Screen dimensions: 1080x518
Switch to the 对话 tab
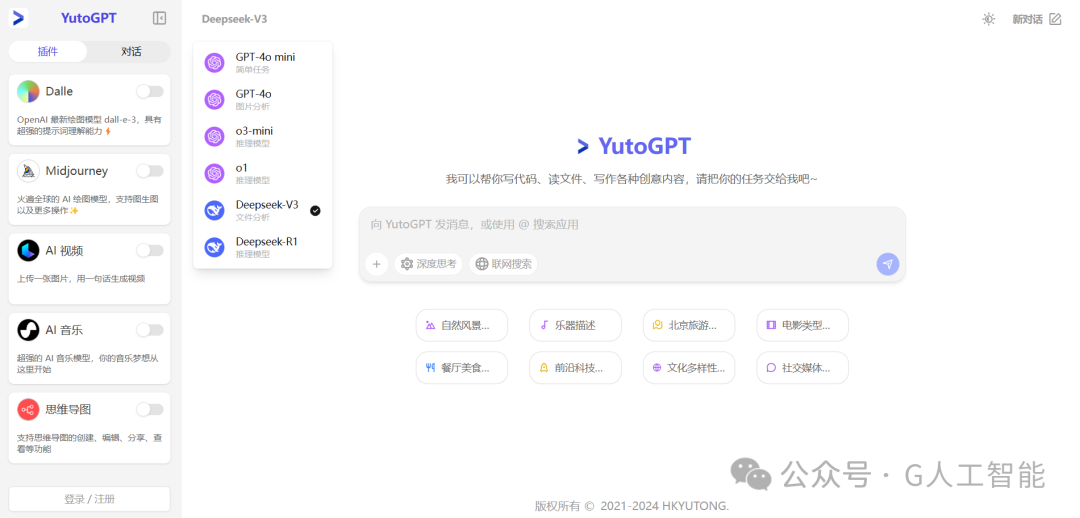[131, 52]
